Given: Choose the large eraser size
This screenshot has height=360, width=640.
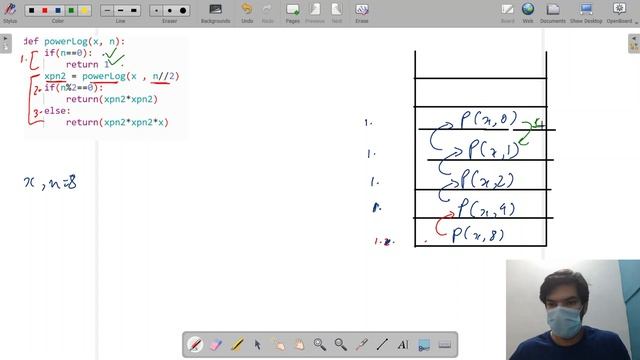Looking at the screenshot, I should click(x=183, y=11).
